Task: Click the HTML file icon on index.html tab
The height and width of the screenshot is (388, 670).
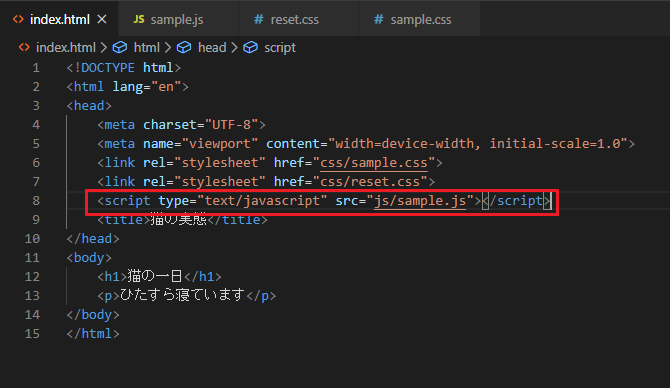Action: point(18,19)
